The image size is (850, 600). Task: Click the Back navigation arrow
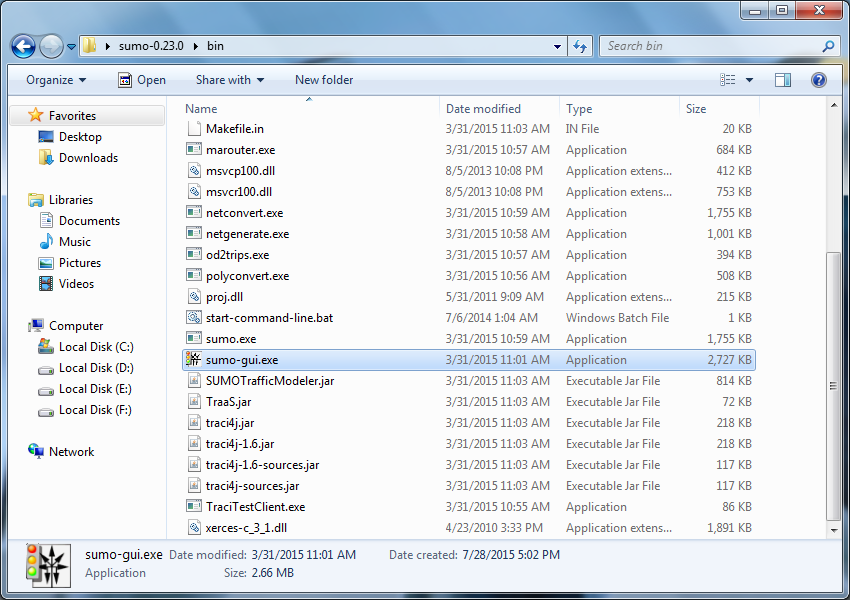click(x=24, y=46)
